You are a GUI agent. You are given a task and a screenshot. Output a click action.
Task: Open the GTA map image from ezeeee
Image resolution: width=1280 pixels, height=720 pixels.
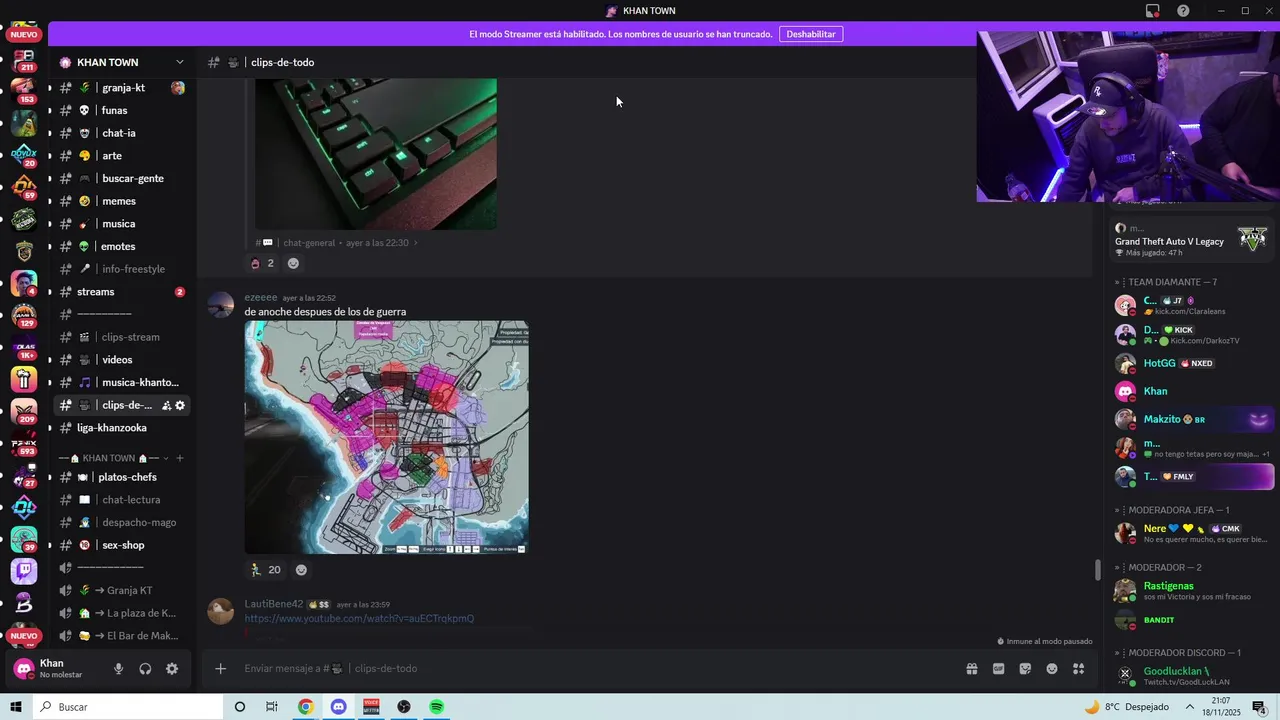pyautogui.click(x=387, y=437)
